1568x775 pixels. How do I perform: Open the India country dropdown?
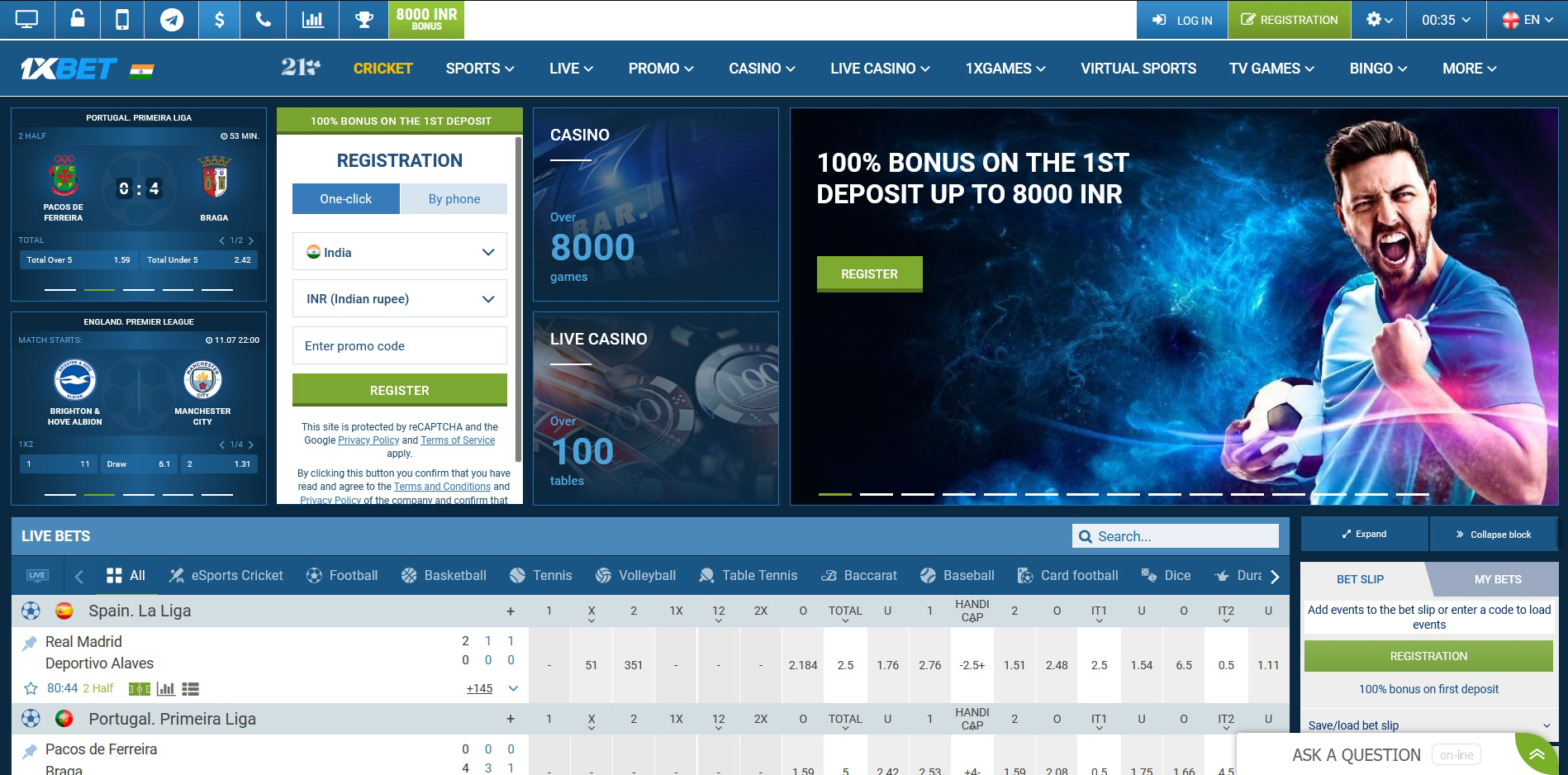400,251
